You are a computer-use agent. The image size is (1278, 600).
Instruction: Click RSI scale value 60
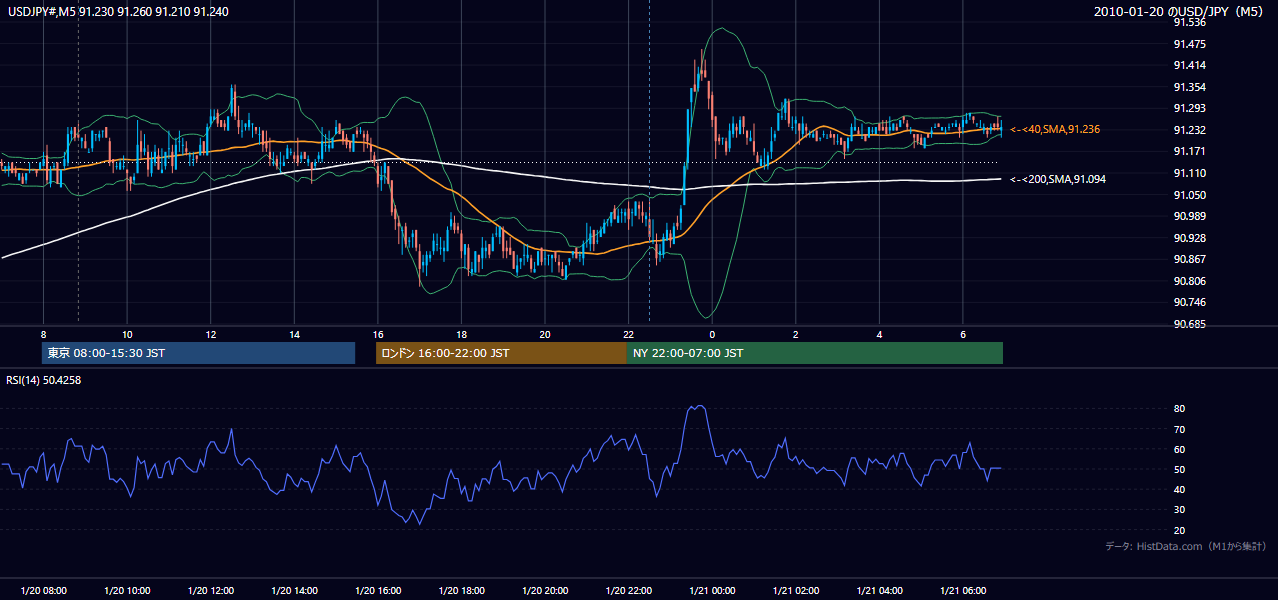pos(1180,449)
